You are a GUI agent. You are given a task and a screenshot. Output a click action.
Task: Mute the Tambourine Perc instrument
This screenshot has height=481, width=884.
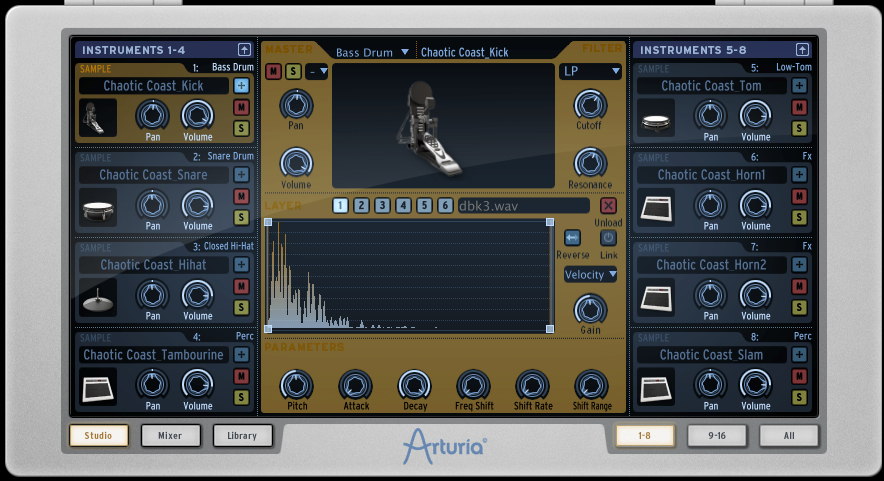click(x=241, y=376)
